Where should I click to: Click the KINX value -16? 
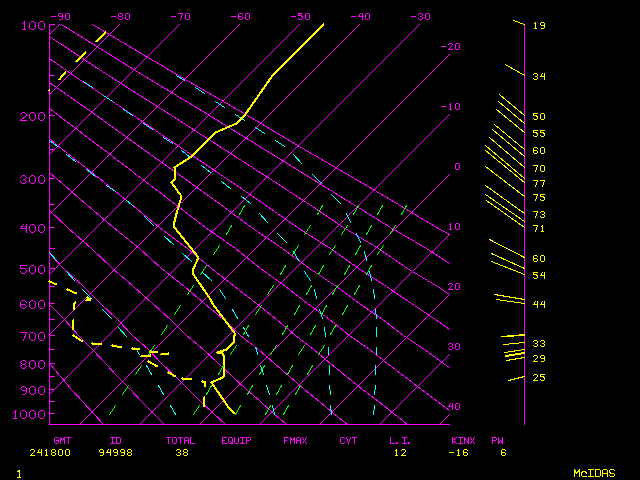click(x=460, y=452)
